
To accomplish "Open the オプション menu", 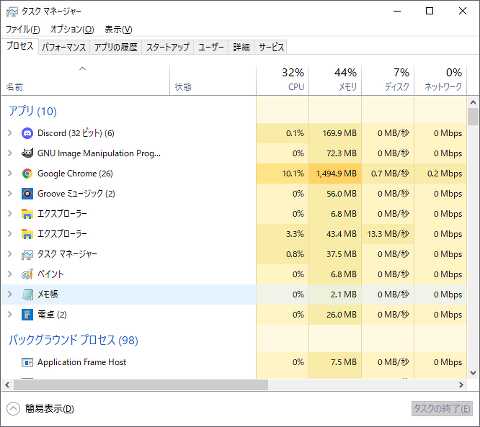I will (72, 29).
